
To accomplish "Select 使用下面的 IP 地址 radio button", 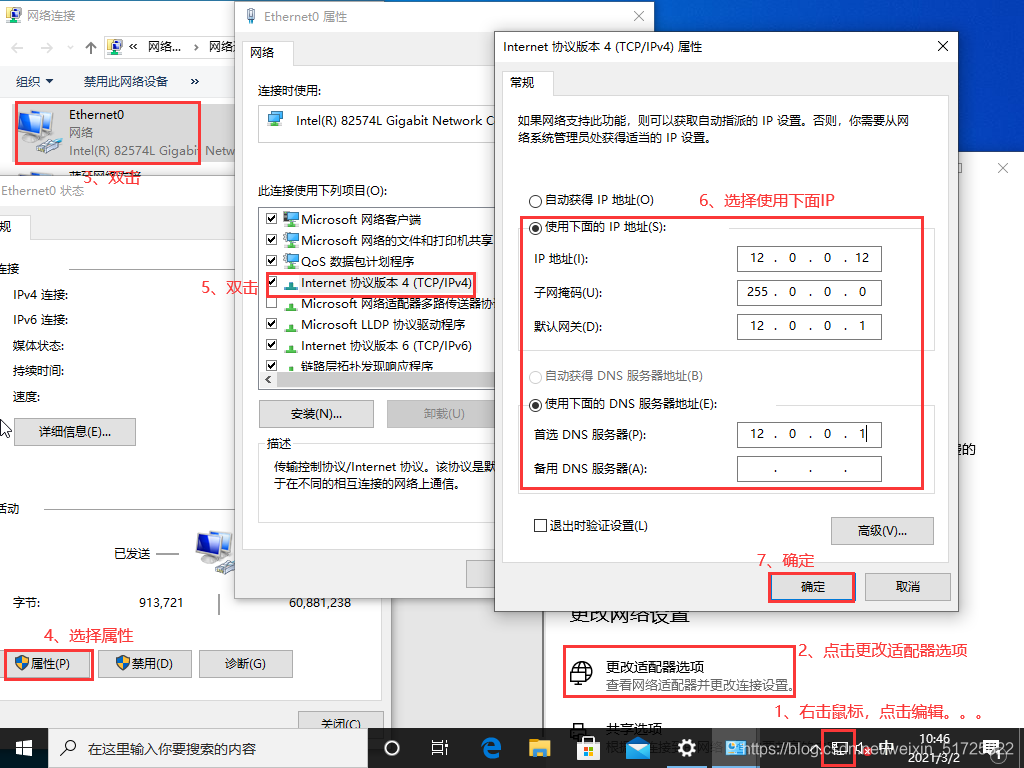I will (x=536, y=227).
